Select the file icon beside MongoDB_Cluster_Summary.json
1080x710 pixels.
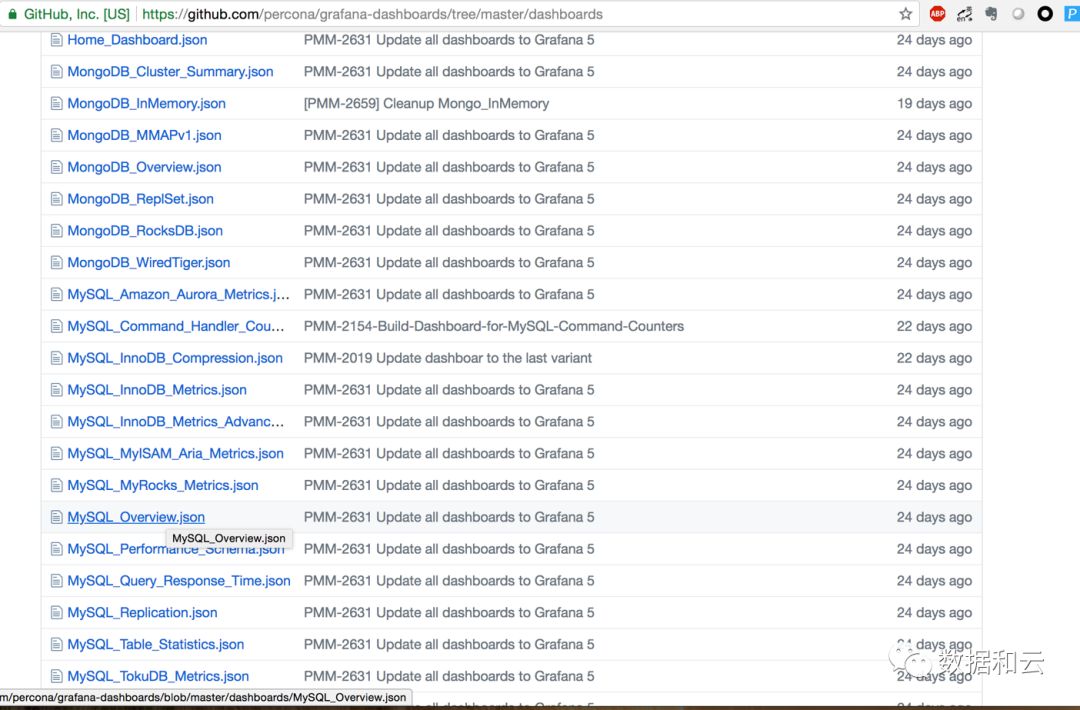click(56, 72)
